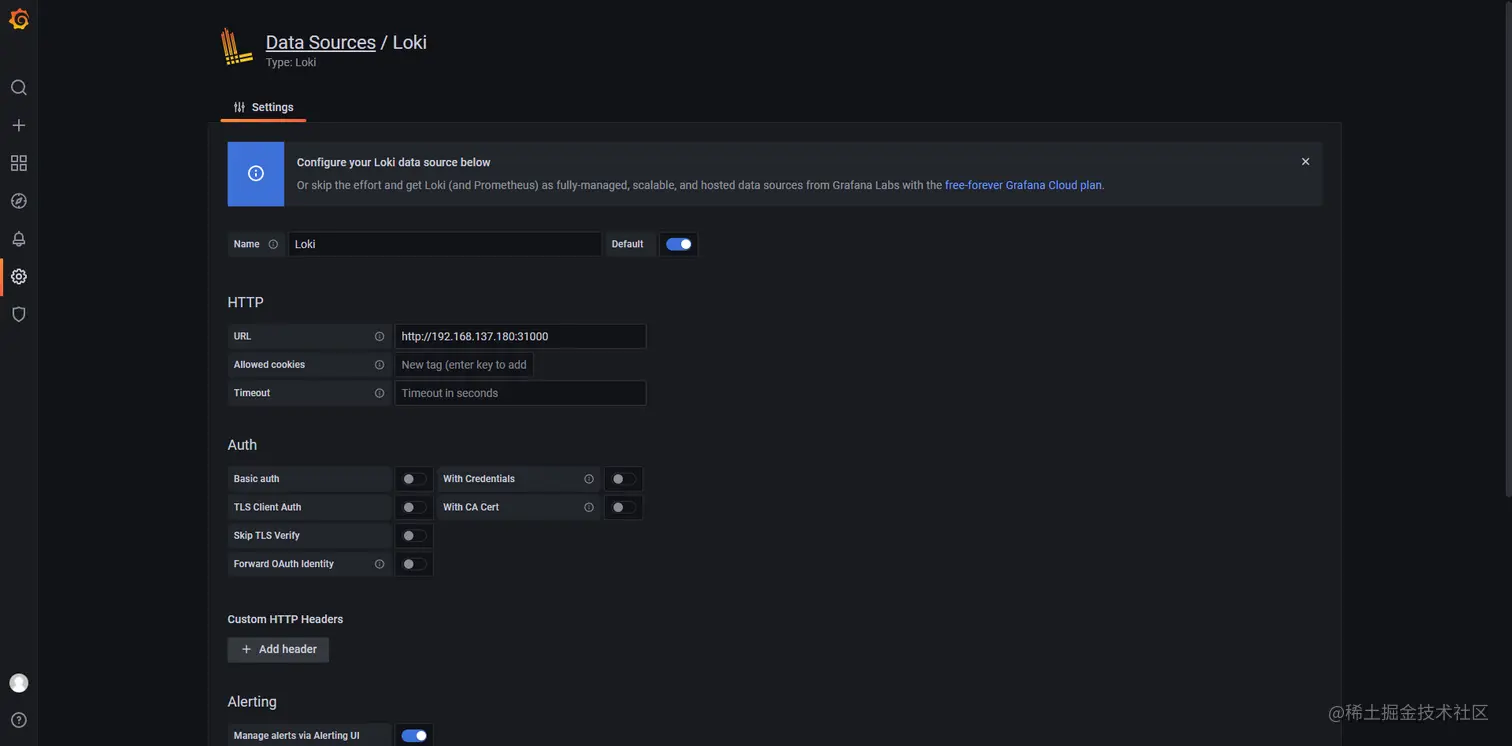The height and width of the screenshot is (746, 1512).
Task: Enable Forward OAuth Identity switch
Action: click(414, 564)
